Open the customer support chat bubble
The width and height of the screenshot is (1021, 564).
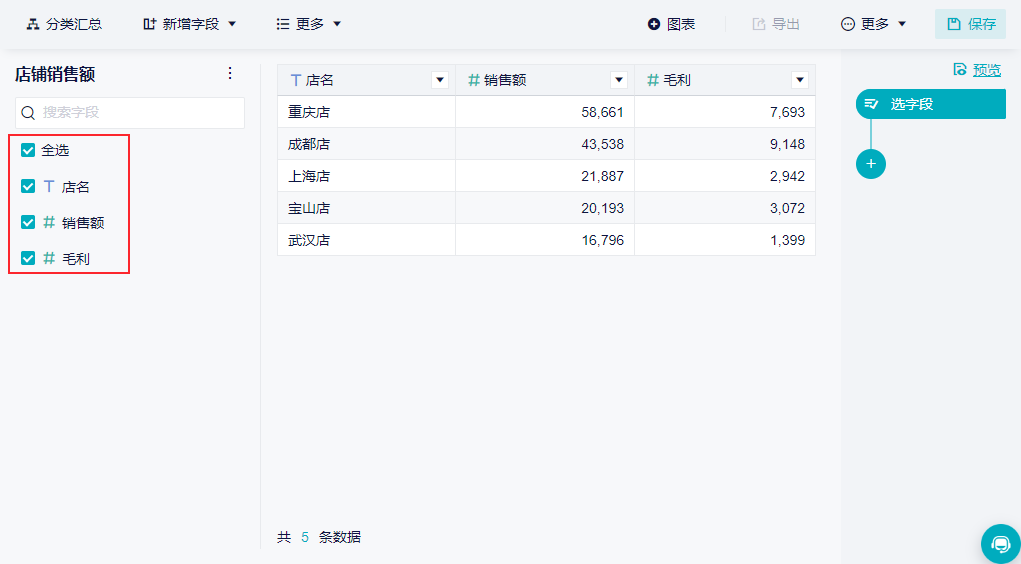point(1000,543)
